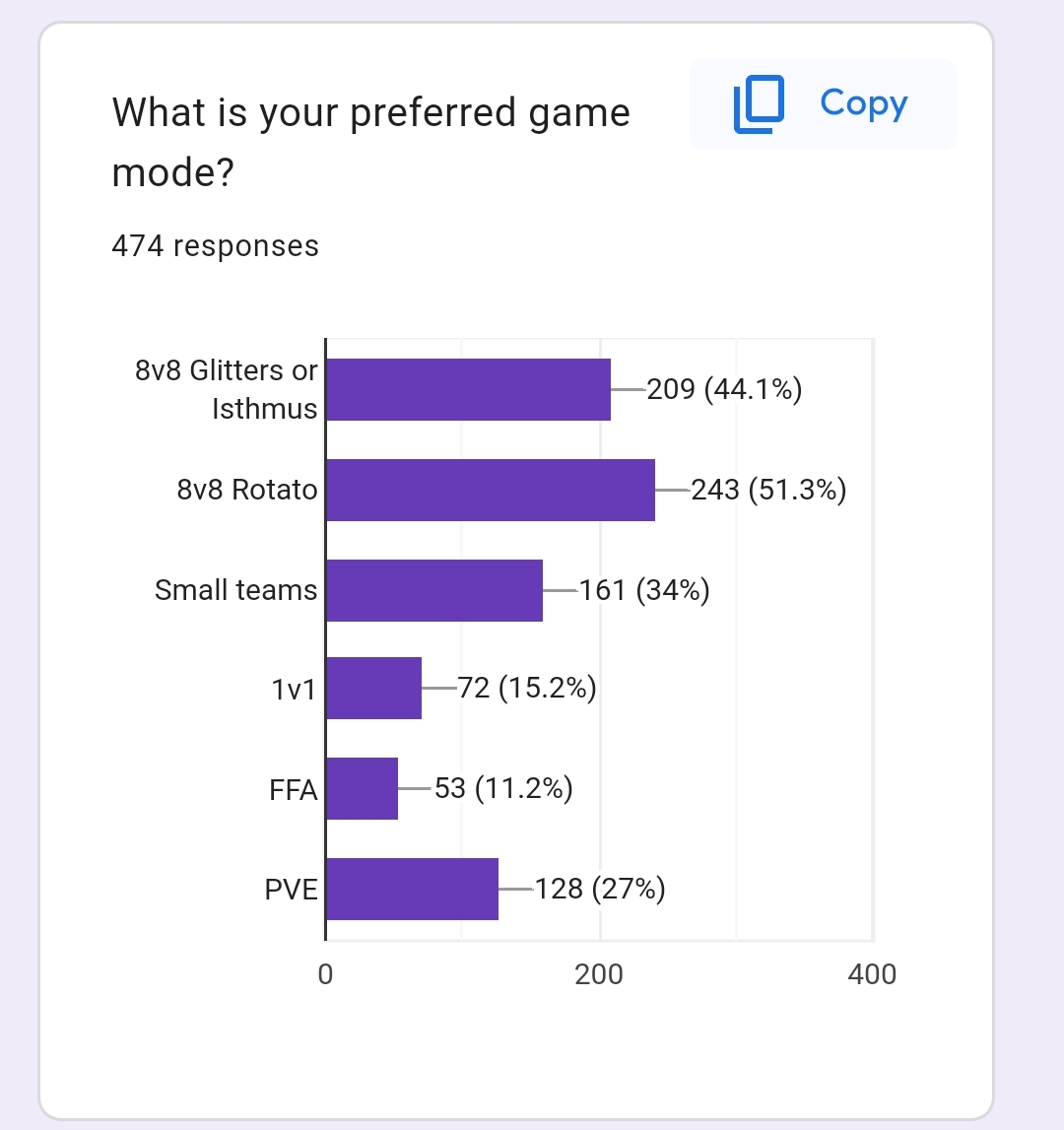The width and height of the screenshot is (1064, 1130).
Task: Select the FFA bar
Action: (363, 788)
